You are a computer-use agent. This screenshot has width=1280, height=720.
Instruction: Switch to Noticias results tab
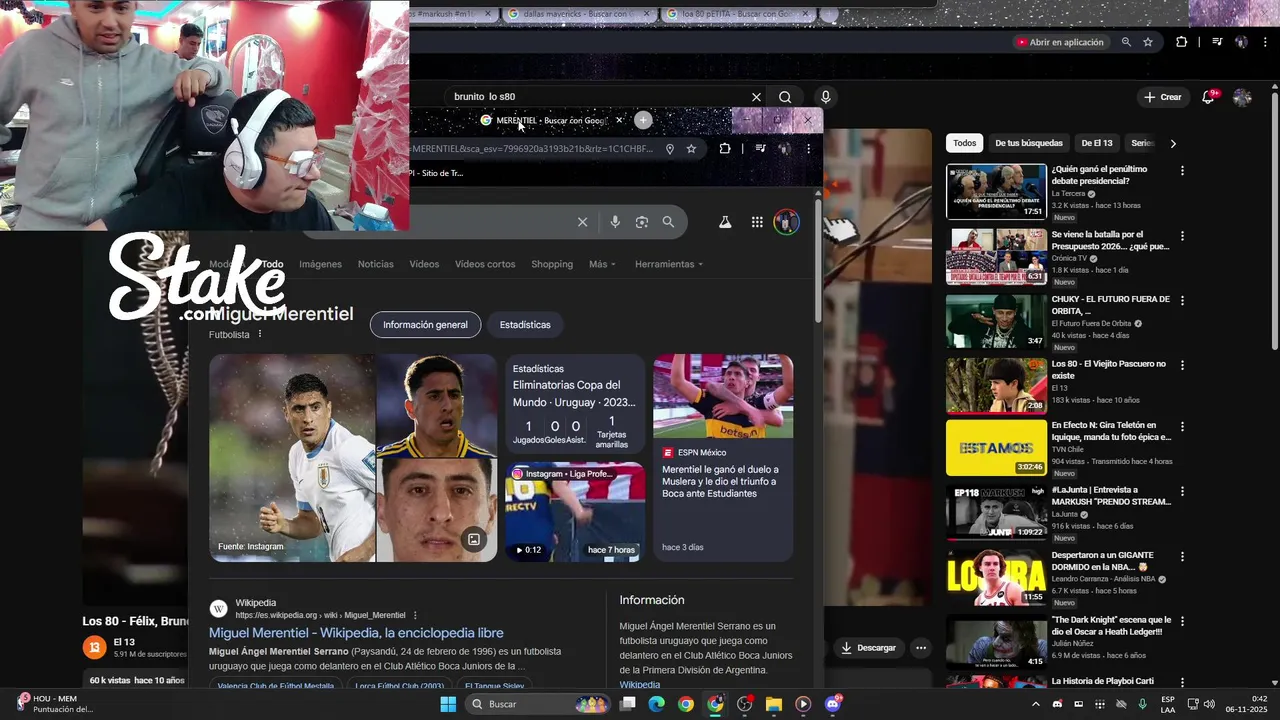[x=375, y=264]
